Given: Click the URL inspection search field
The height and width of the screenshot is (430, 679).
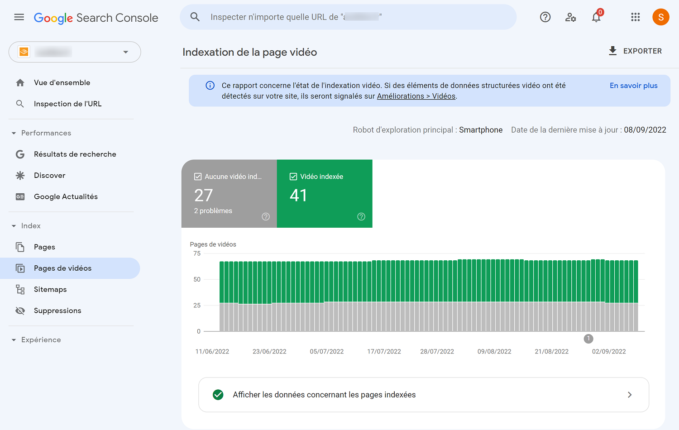Looking at the screenshot, I should [350, 17].
